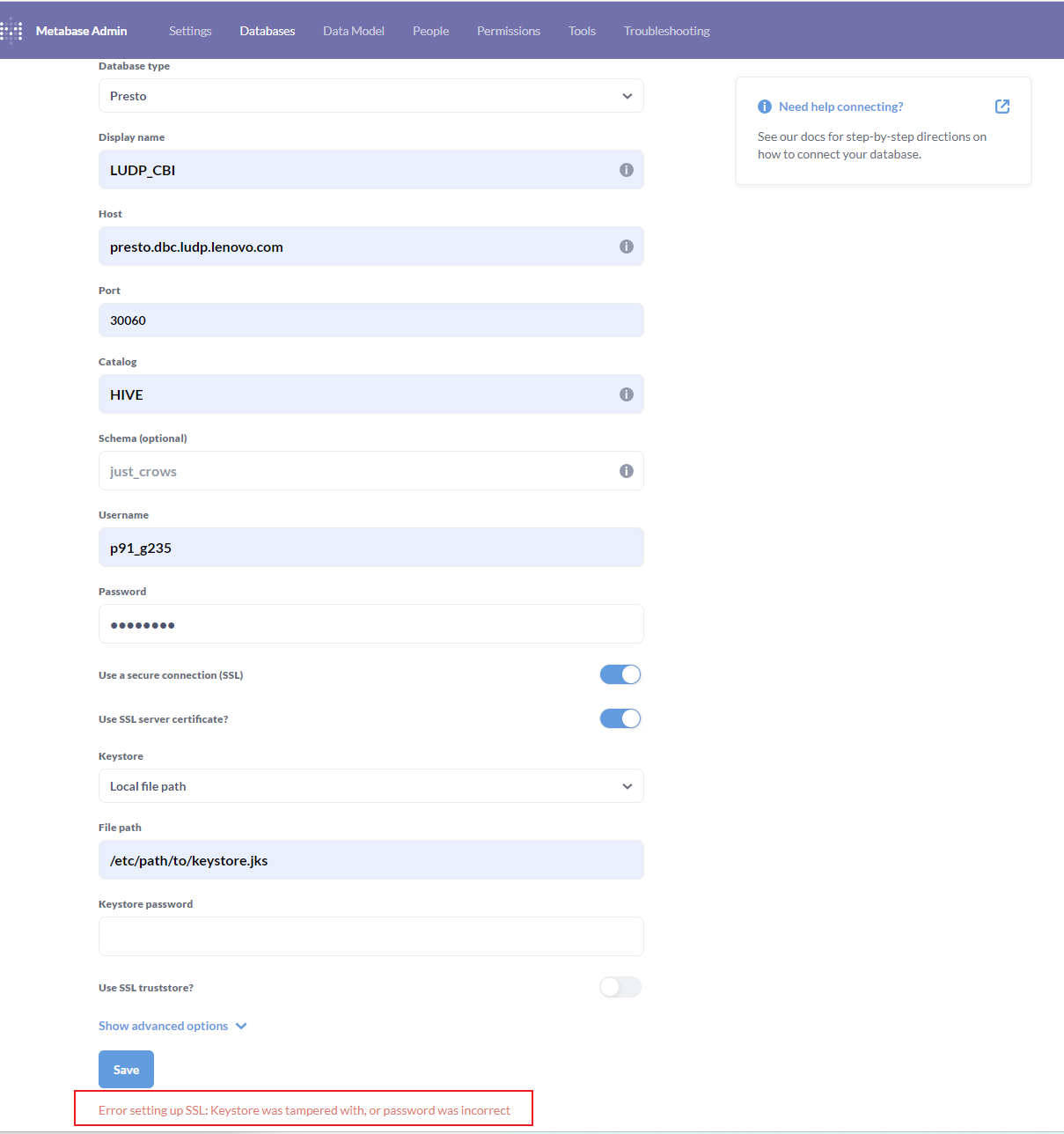Click the info icon in the Port section
1064x1134 pixels.
coord(627,320)
